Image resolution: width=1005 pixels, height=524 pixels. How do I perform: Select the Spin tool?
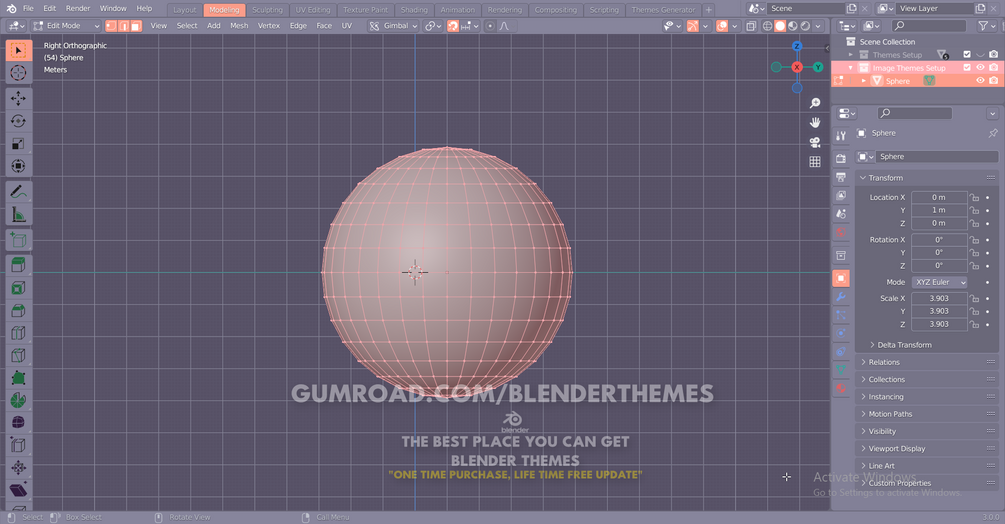click(x=19, y=400)
